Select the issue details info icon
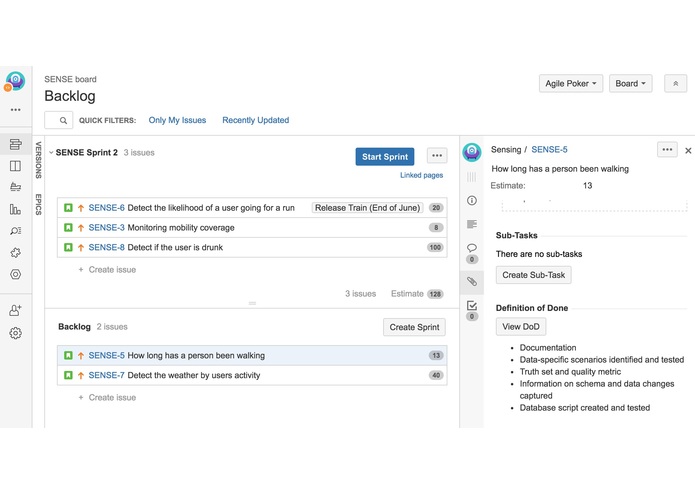Viewport: 695px width, 494px height. 472,201
